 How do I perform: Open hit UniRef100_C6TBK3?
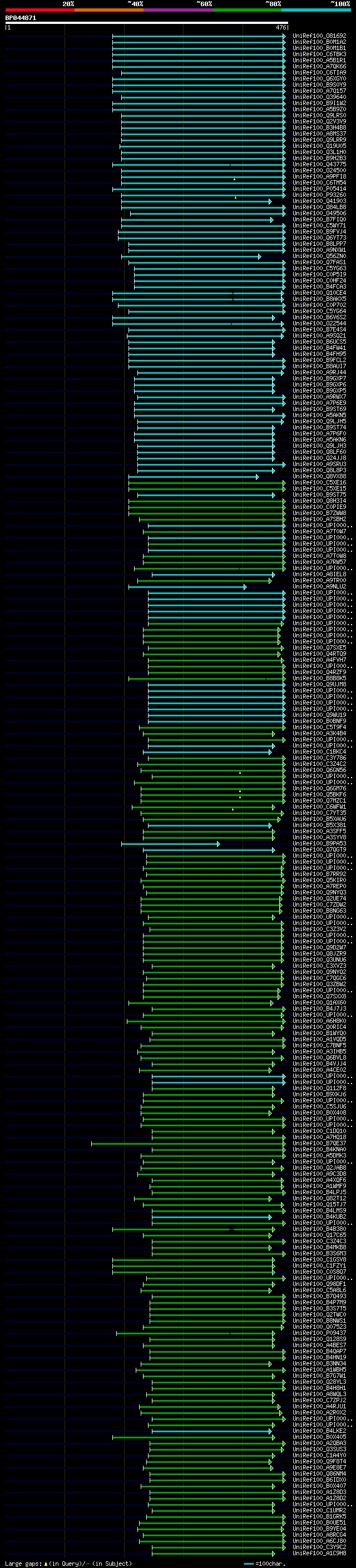[x=319, y=54]
